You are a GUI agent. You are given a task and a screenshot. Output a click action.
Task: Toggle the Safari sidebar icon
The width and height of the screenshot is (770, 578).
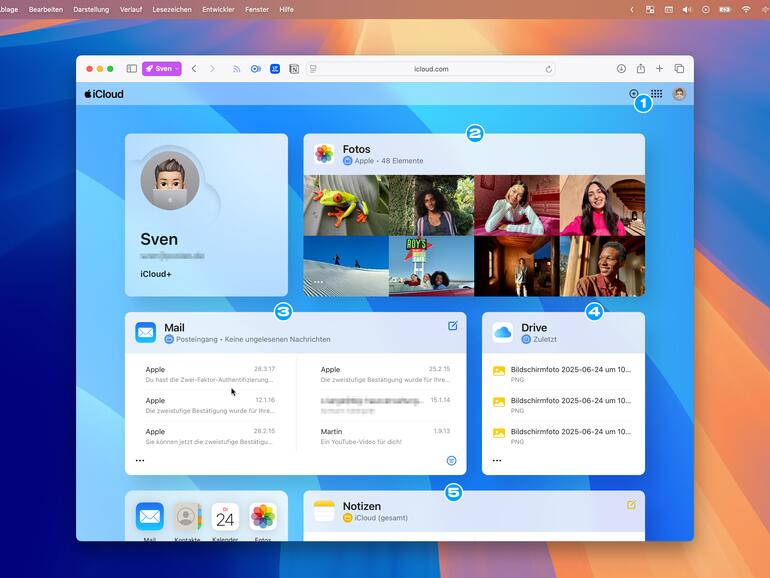(132, 69)
